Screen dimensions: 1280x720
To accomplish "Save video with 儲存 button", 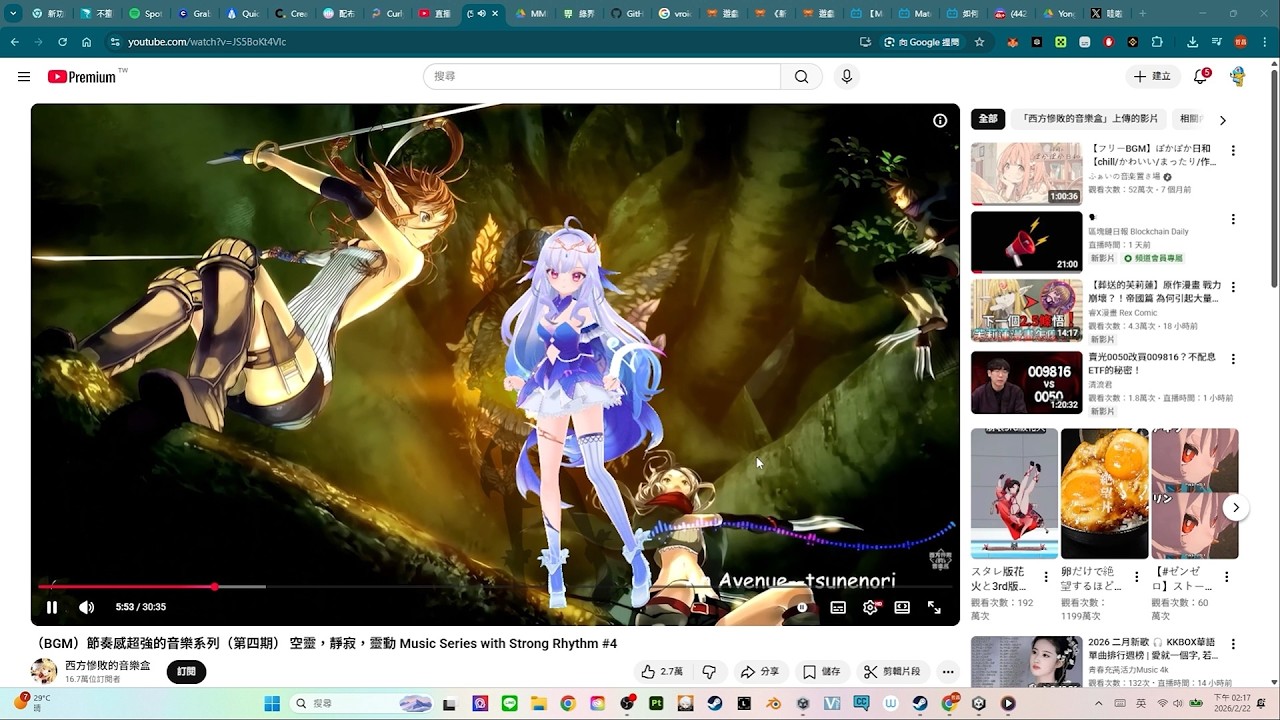I will tap(821, 672).
